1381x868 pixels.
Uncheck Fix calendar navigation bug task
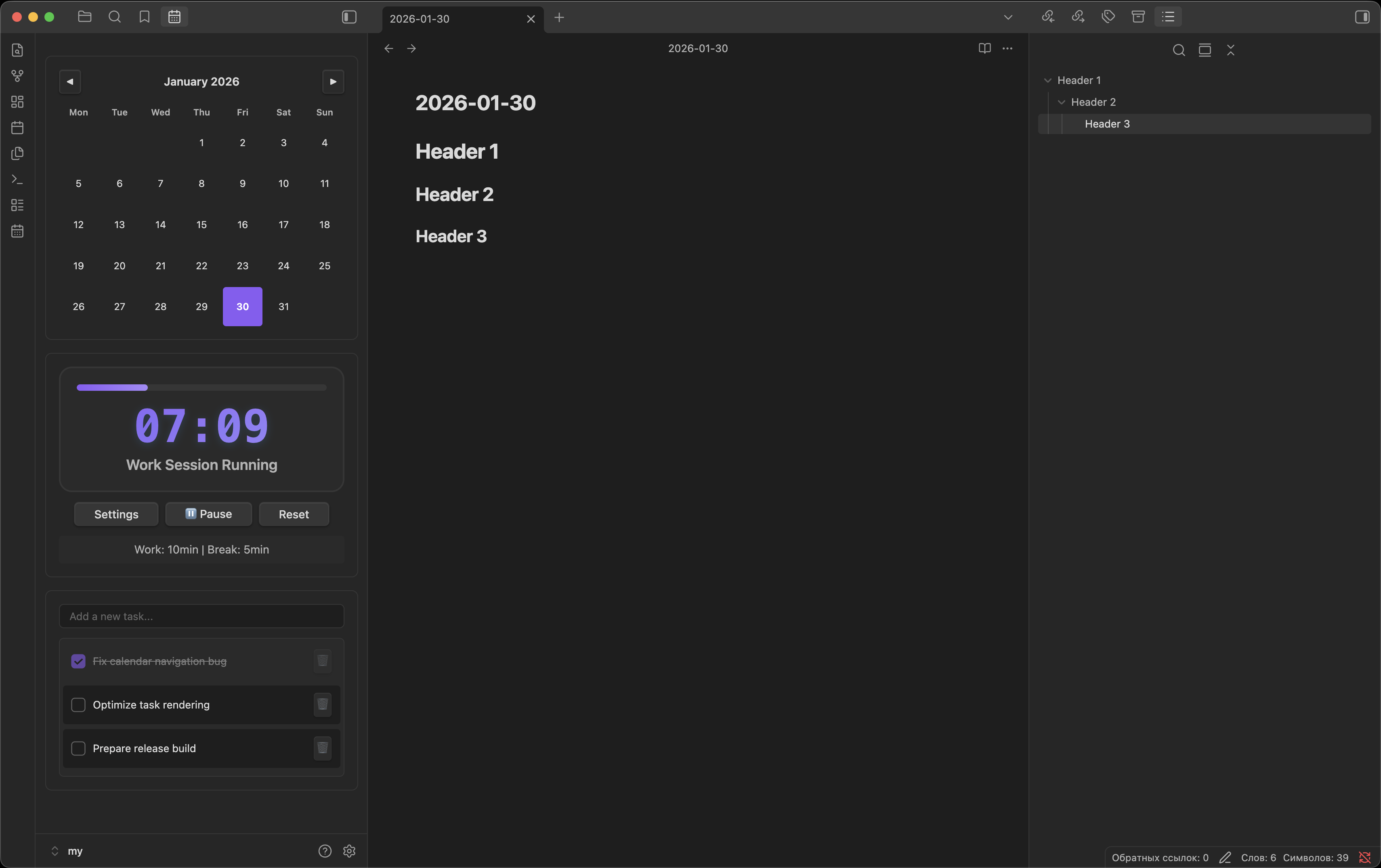point(78,661)
